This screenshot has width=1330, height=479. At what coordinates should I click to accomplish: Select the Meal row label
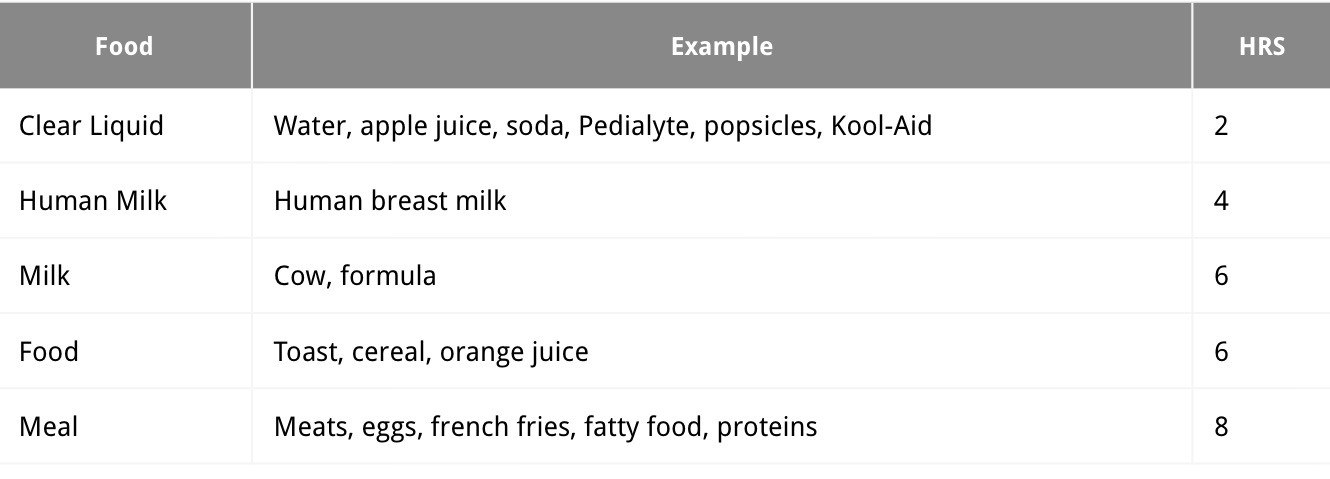pyautogui.click(x=49, y=427)
